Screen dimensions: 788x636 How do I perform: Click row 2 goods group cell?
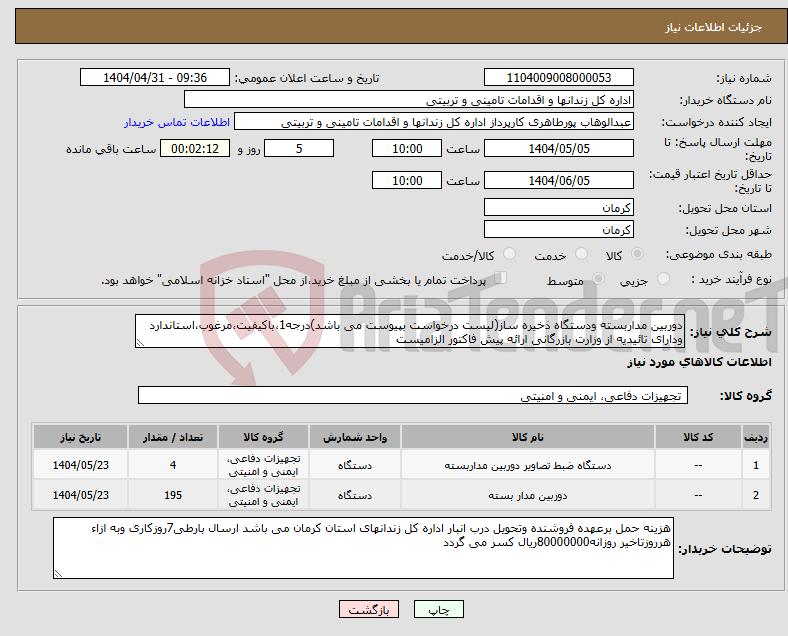[263, 495]
